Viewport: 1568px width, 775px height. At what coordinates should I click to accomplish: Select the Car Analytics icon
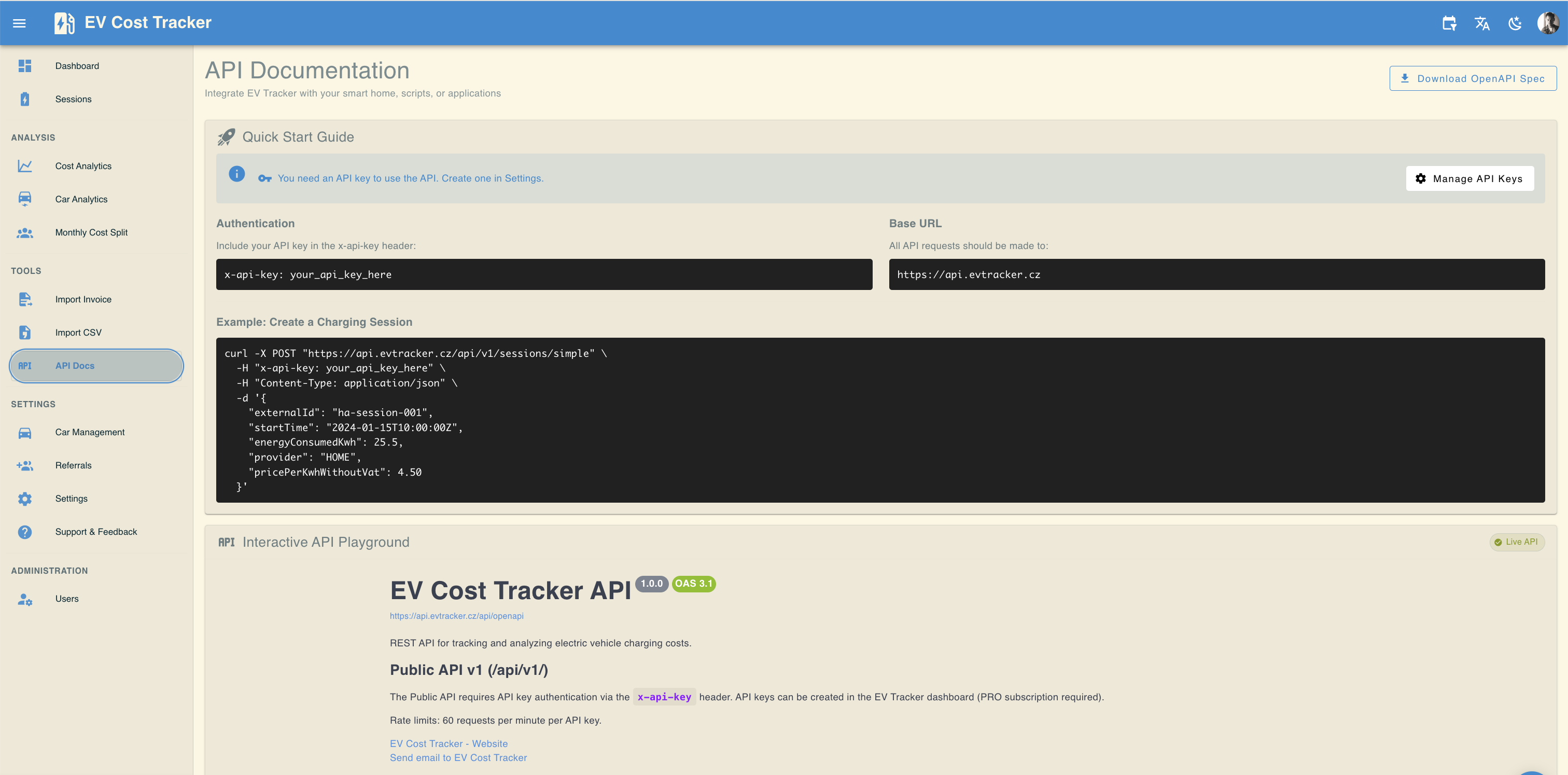25,199
